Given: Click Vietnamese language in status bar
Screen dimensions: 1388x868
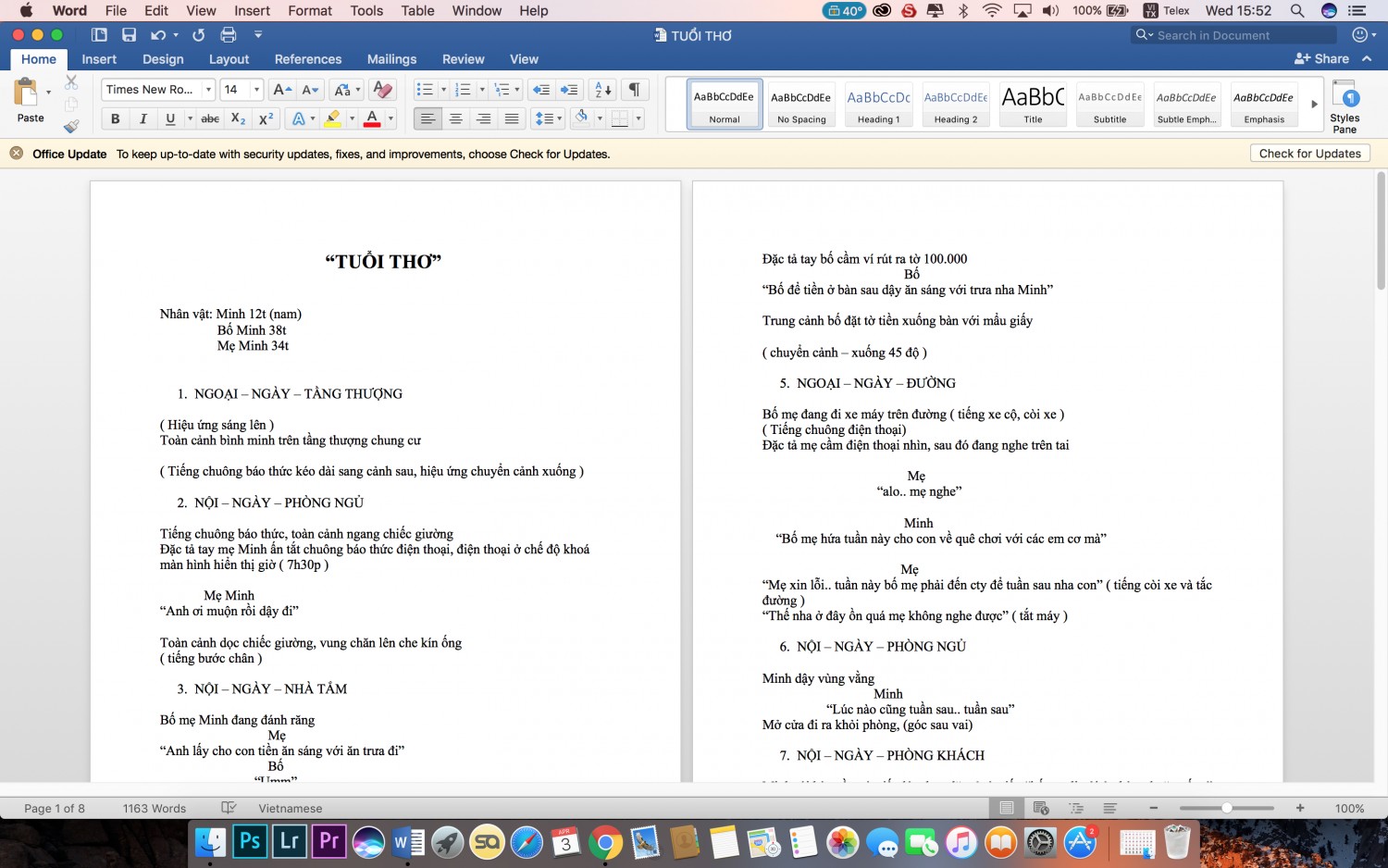Looking at the screenshot, I should [291, 808].
